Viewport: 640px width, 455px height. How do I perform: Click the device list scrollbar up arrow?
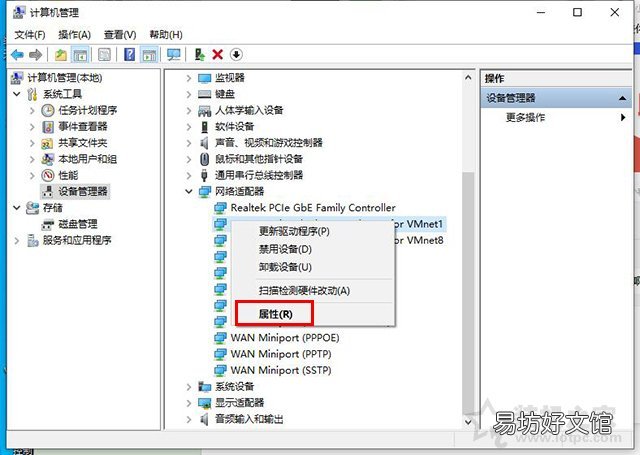click(468, 78)
